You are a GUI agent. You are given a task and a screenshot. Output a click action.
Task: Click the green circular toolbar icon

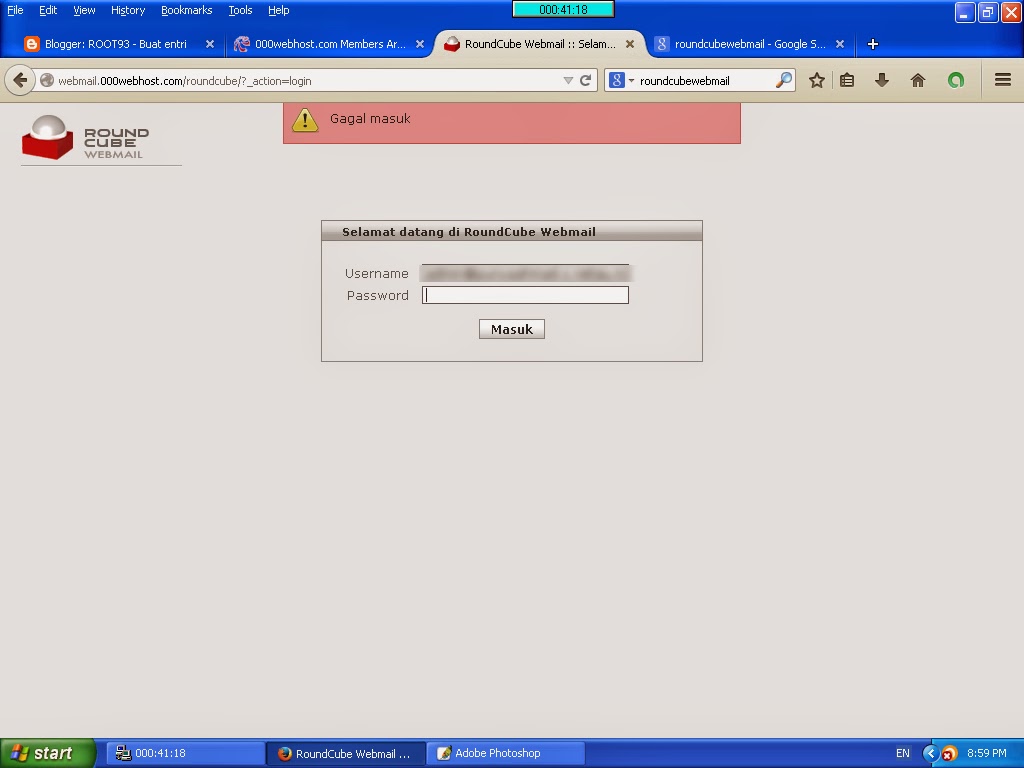[x=955, y=80]
